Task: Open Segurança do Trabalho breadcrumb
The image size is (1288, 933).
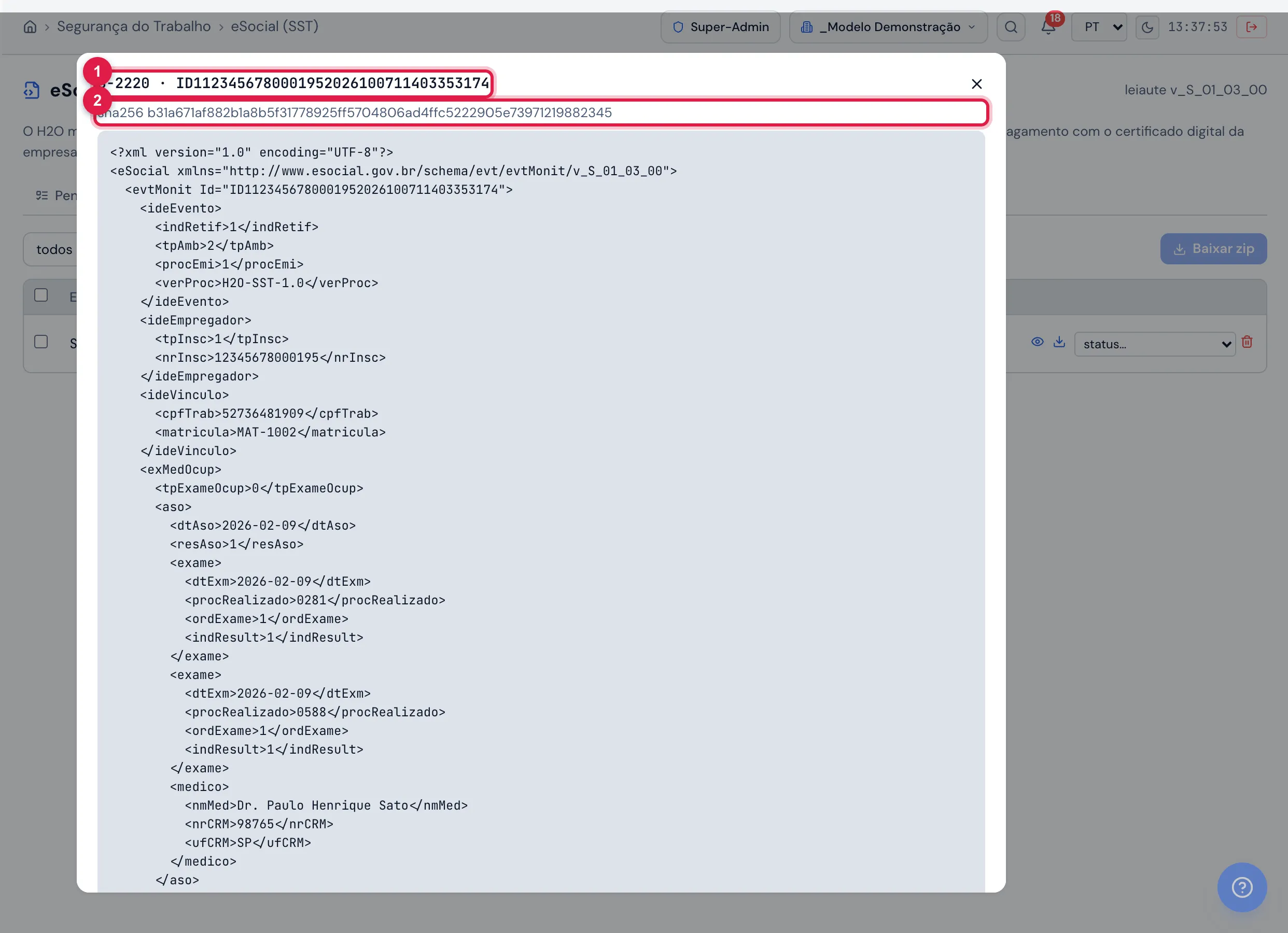Action: point(133,26)
